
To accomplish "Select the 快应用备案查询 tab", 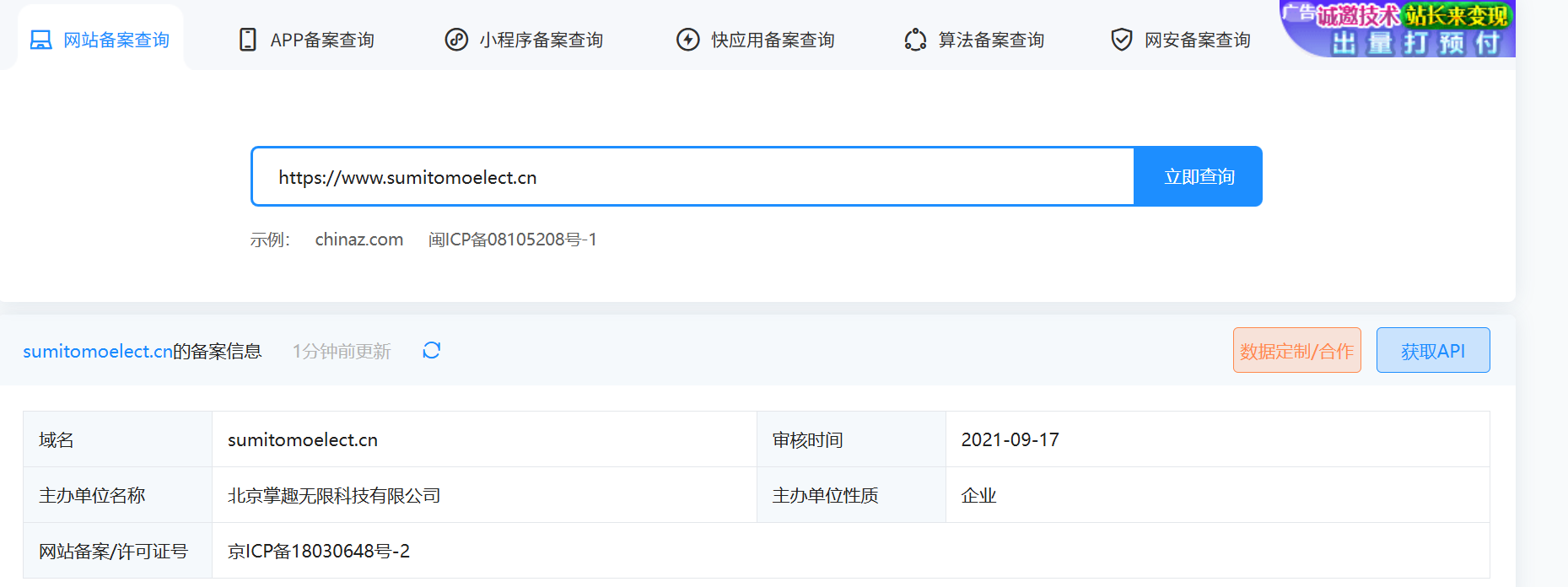I will point(756,40).
